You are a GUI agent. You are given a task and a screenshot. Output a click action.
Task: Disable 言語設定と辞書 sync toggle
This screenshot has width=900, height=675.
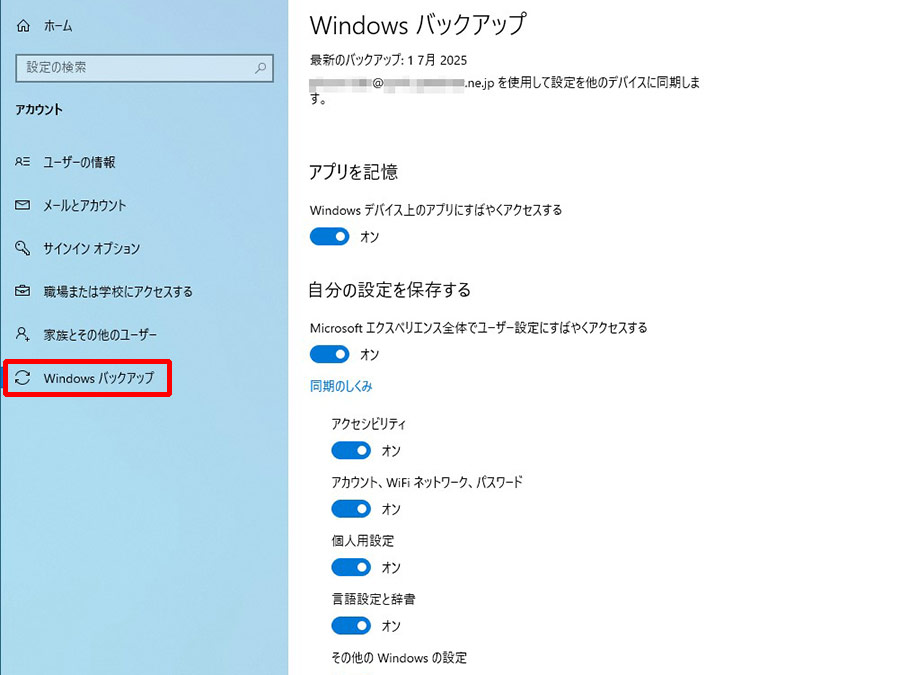pyautogui.click(x=351, y=626)
